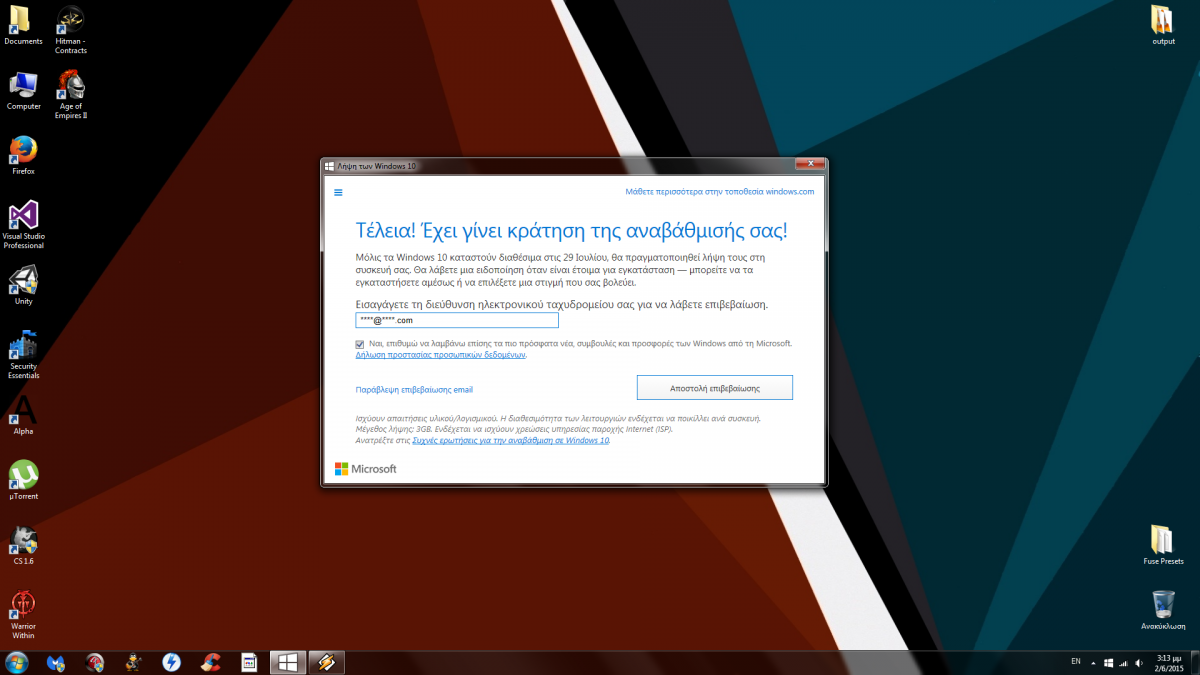Viewport: 1200px width, 675px height.
Task: Open Security Essentials desktop shortcut
Action: click(x=23, y=354)
